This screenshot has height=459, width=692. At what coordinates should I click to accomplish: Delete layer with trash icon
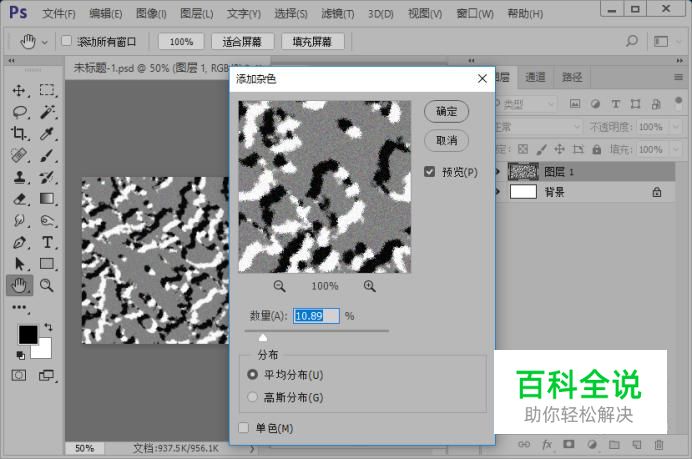click(659, 445)
